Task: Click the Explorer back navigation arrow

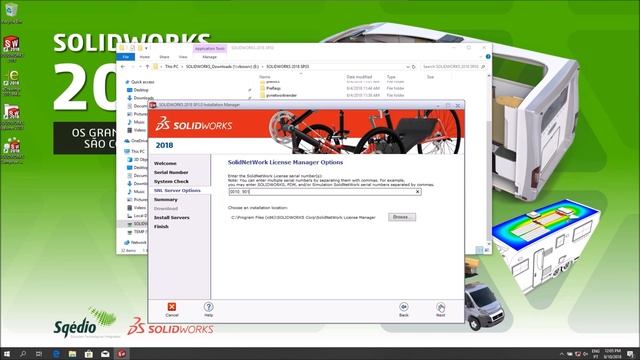Action: coord(123,67)
